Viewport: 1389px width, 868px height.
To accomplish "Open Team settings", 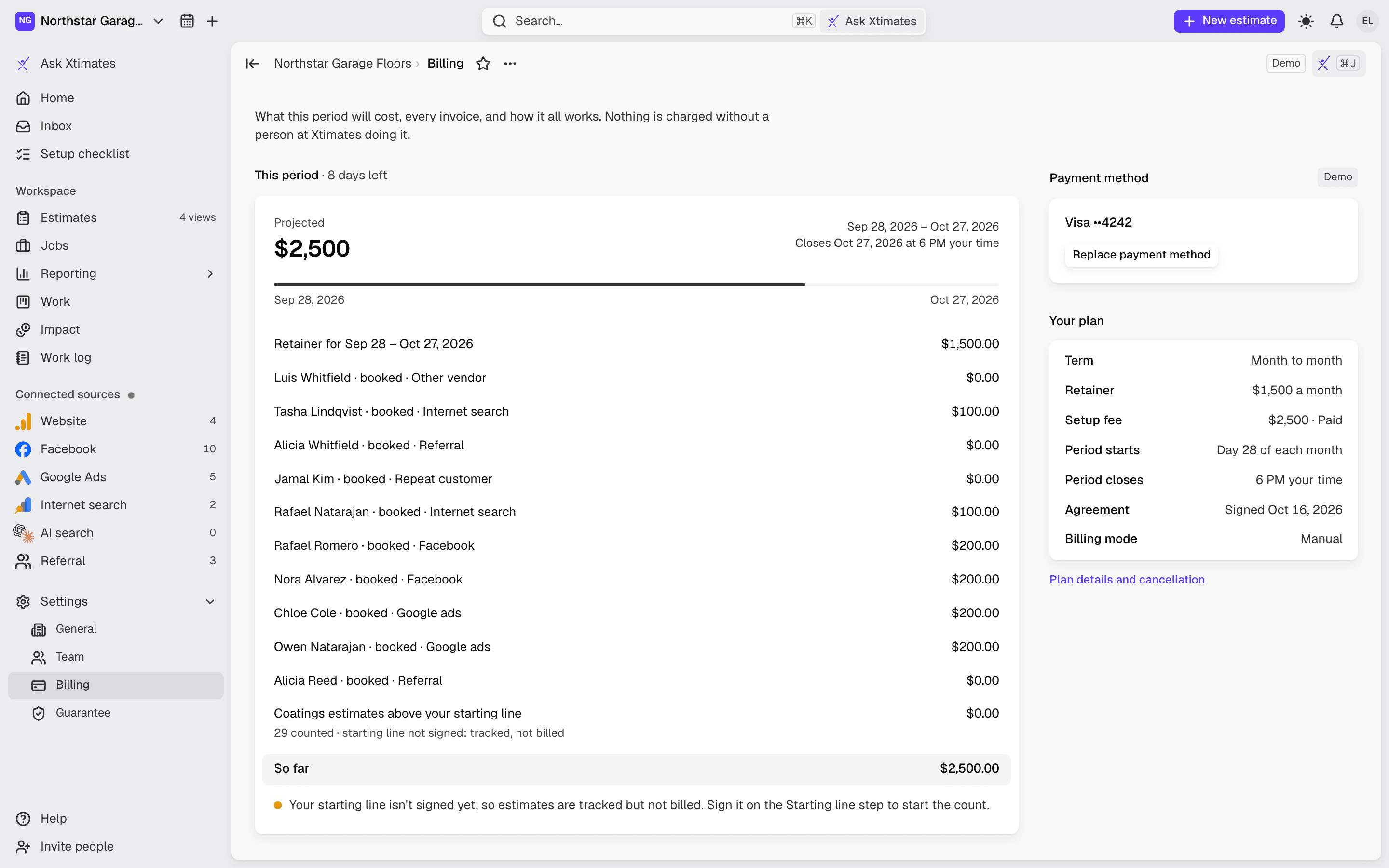I will pyautogui.click(x=115, y=657).
